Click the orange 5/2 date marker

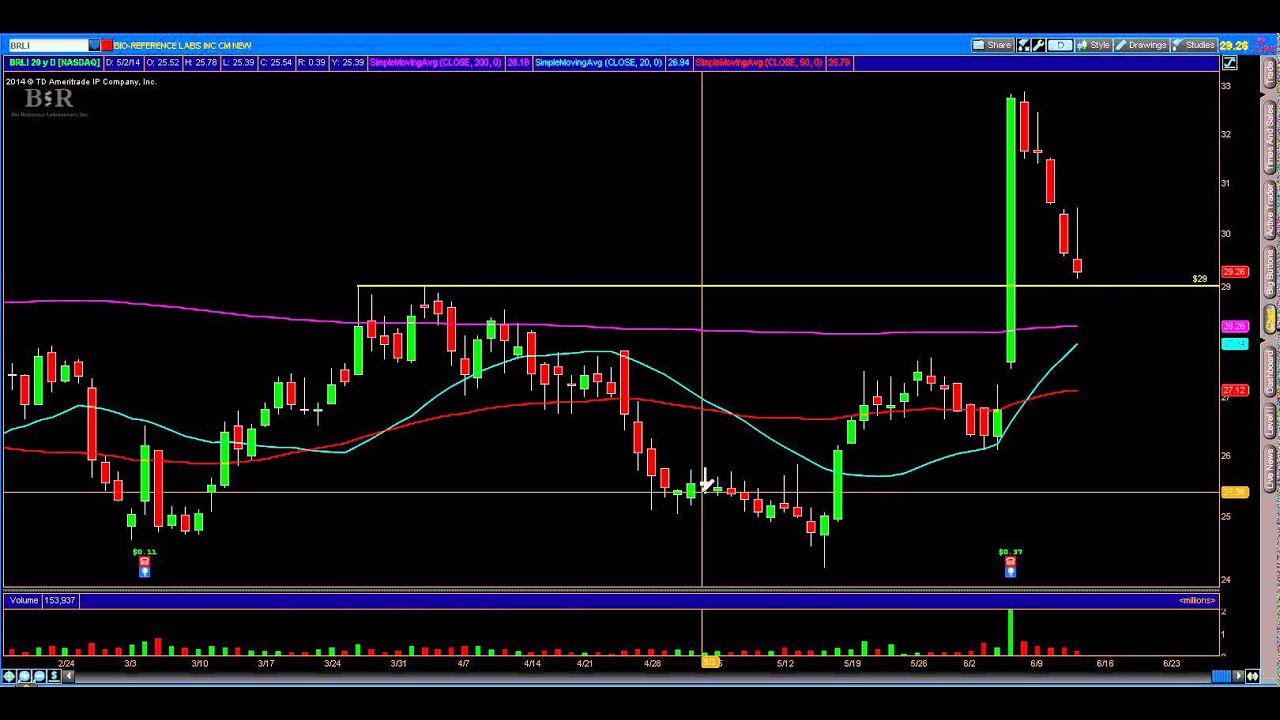[711, 662]
